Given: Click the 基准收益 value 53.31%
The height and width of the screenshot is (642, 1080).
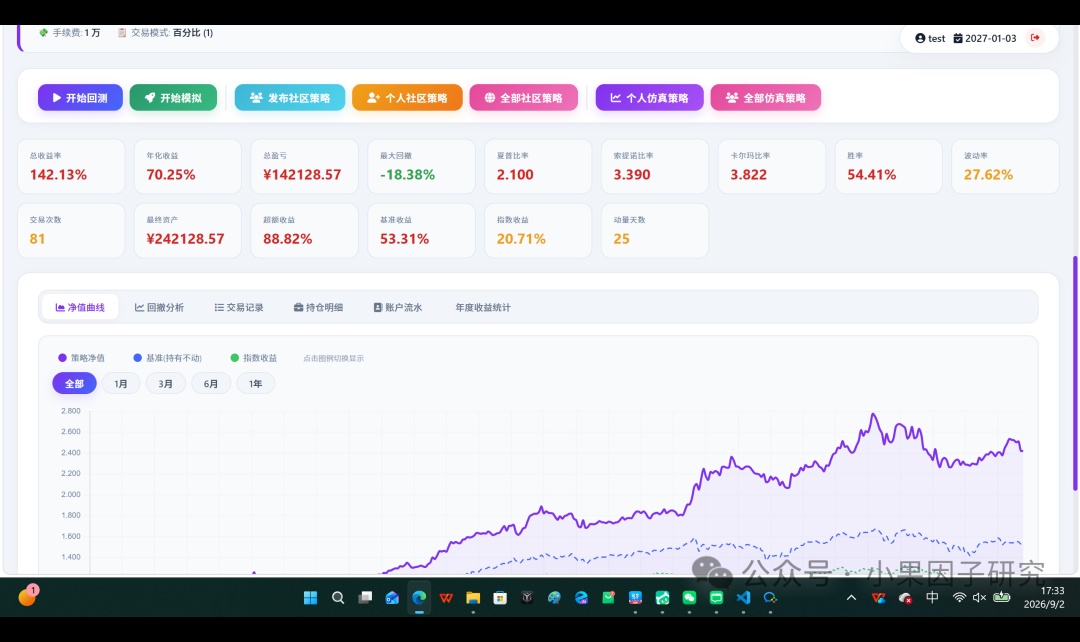Looking at the screenshot, I should (x=404, y=239).
